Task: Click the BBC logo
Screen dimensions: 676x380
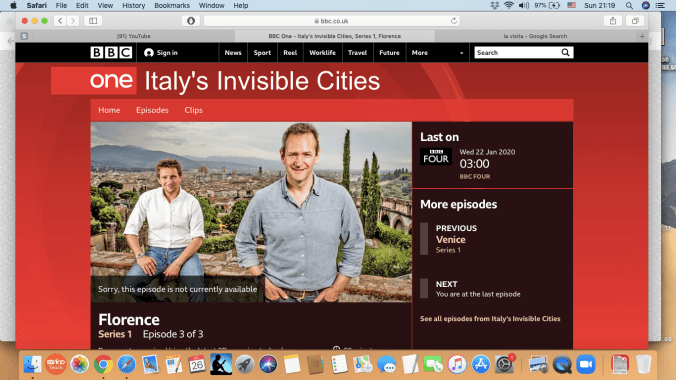Action: click(x=111, y=53)
